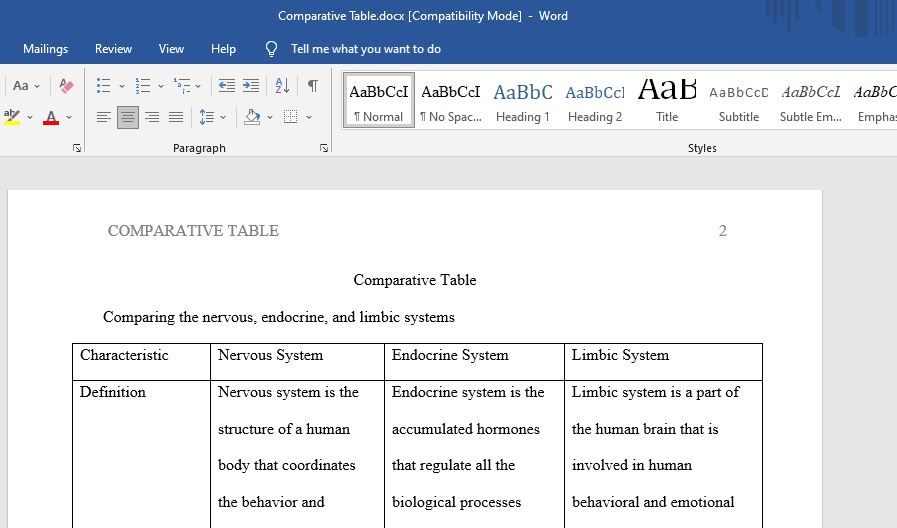
Task: Apply the text highlight color
Action: click(x=12, y=117)
